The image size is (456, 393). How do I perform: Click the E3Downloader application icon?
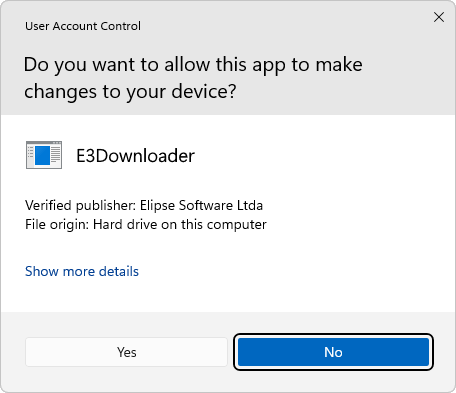[44, 155]
